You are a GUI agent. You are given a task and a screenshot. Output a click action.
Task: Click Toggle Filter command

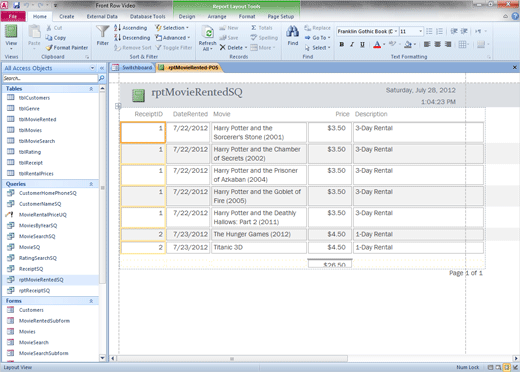click(174, 48)
